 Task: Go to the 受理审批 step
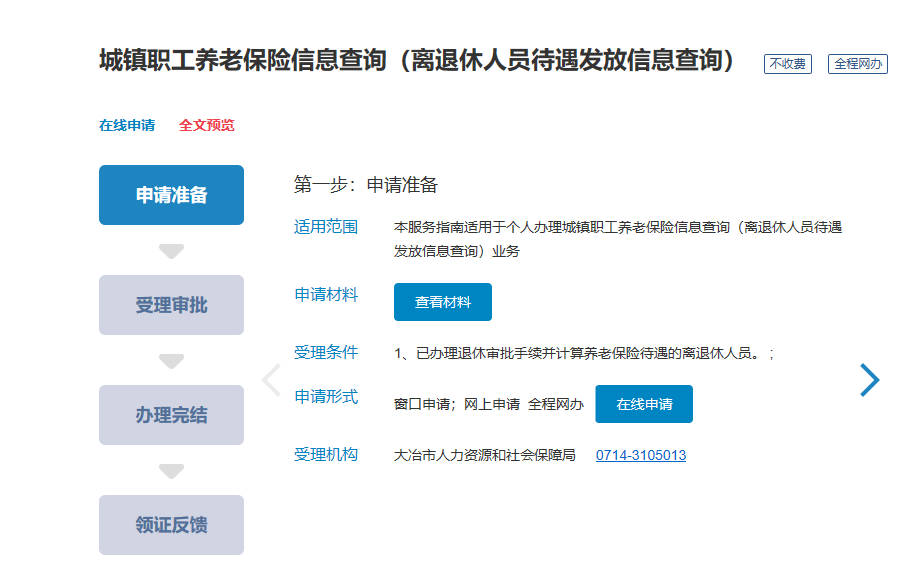click(171, 305)
